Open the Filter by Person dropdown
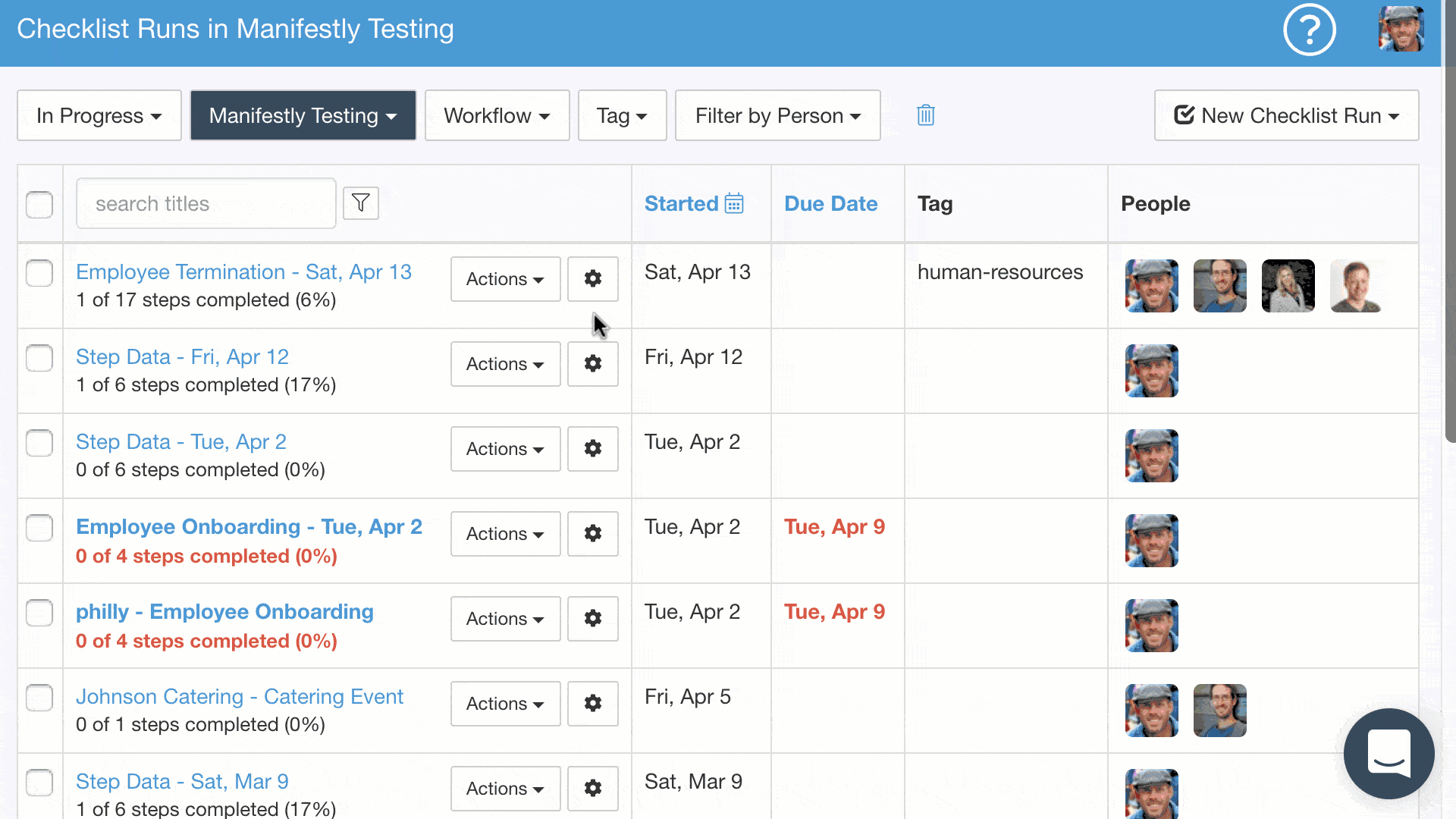Image resolution: width=1456 pixels, height=819 pixels. click(x=778, y=115)
